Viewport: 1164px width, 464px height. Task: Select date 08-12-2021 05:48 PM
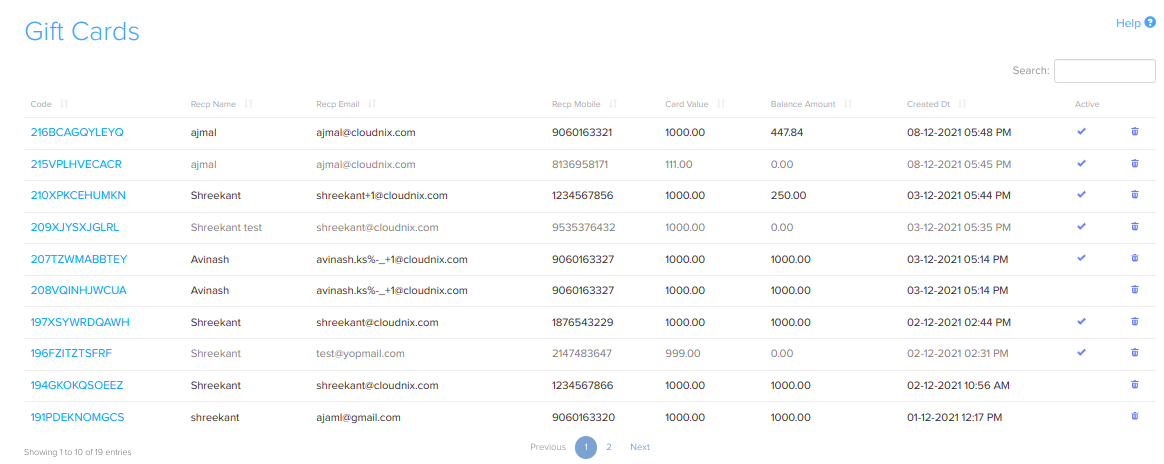[x=959, y=132]
